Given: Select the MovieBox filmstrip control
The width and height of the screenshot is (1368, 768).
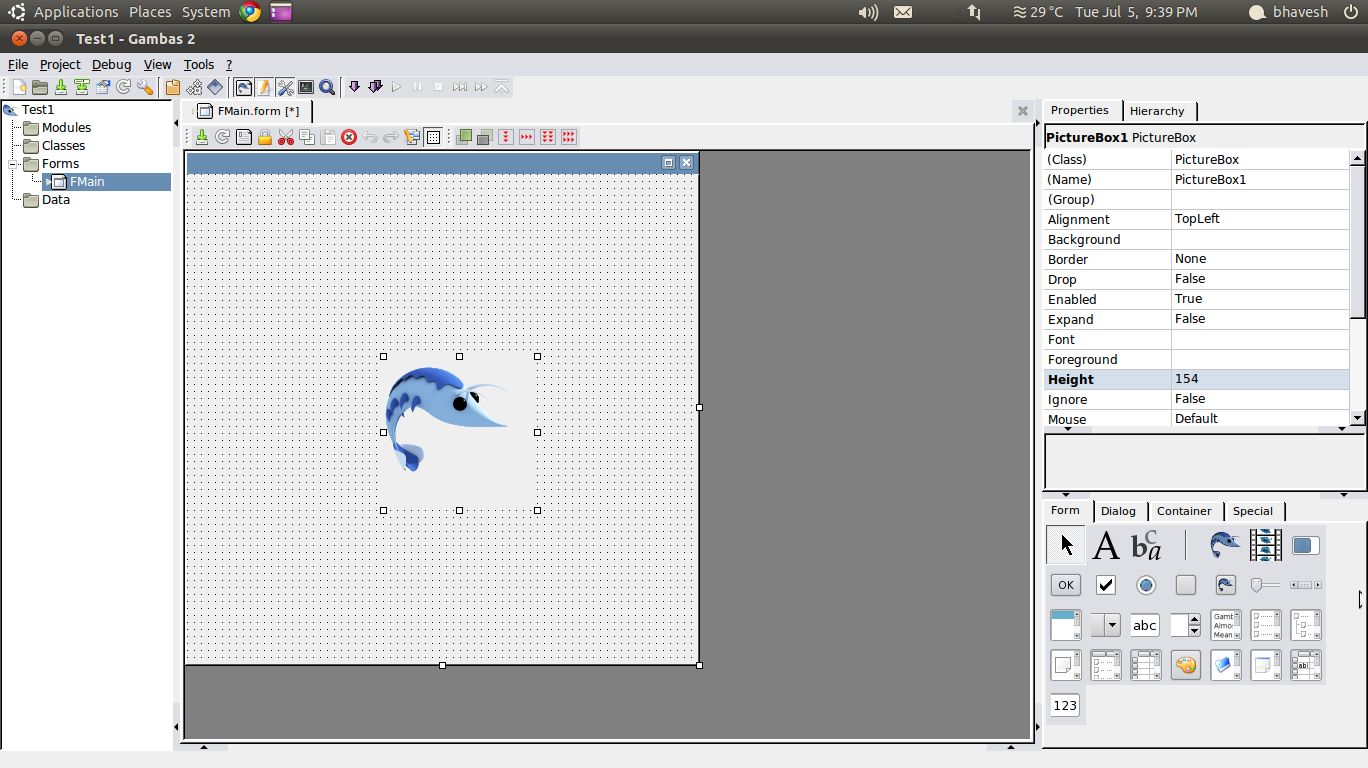Looking at the screenshot, I should pyautogui.click(x=1265, y=545).
